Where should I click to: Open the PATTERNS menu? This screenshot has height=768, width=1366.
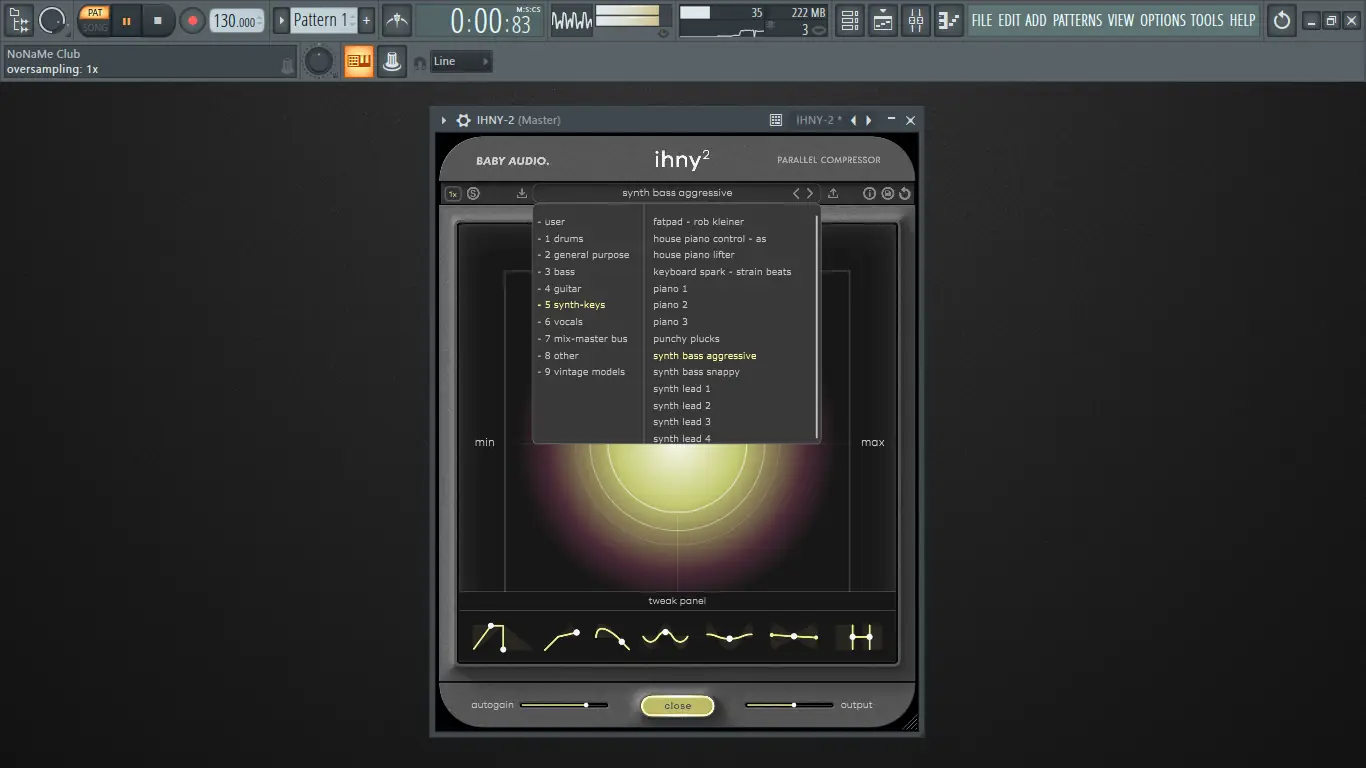[1078, 20]
